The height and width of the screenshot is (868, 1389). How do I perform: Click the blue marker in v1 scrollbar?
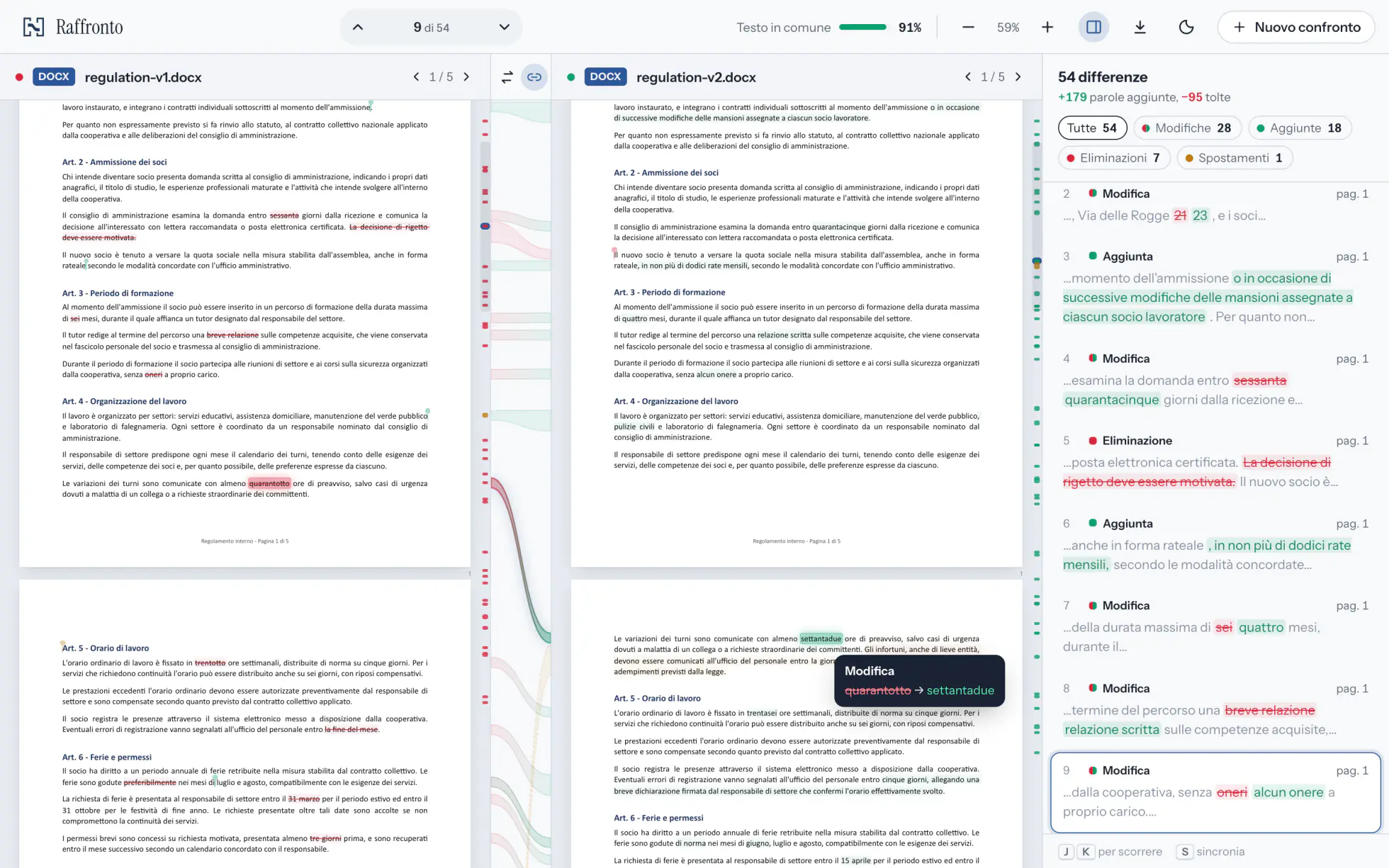coord(485,226)
